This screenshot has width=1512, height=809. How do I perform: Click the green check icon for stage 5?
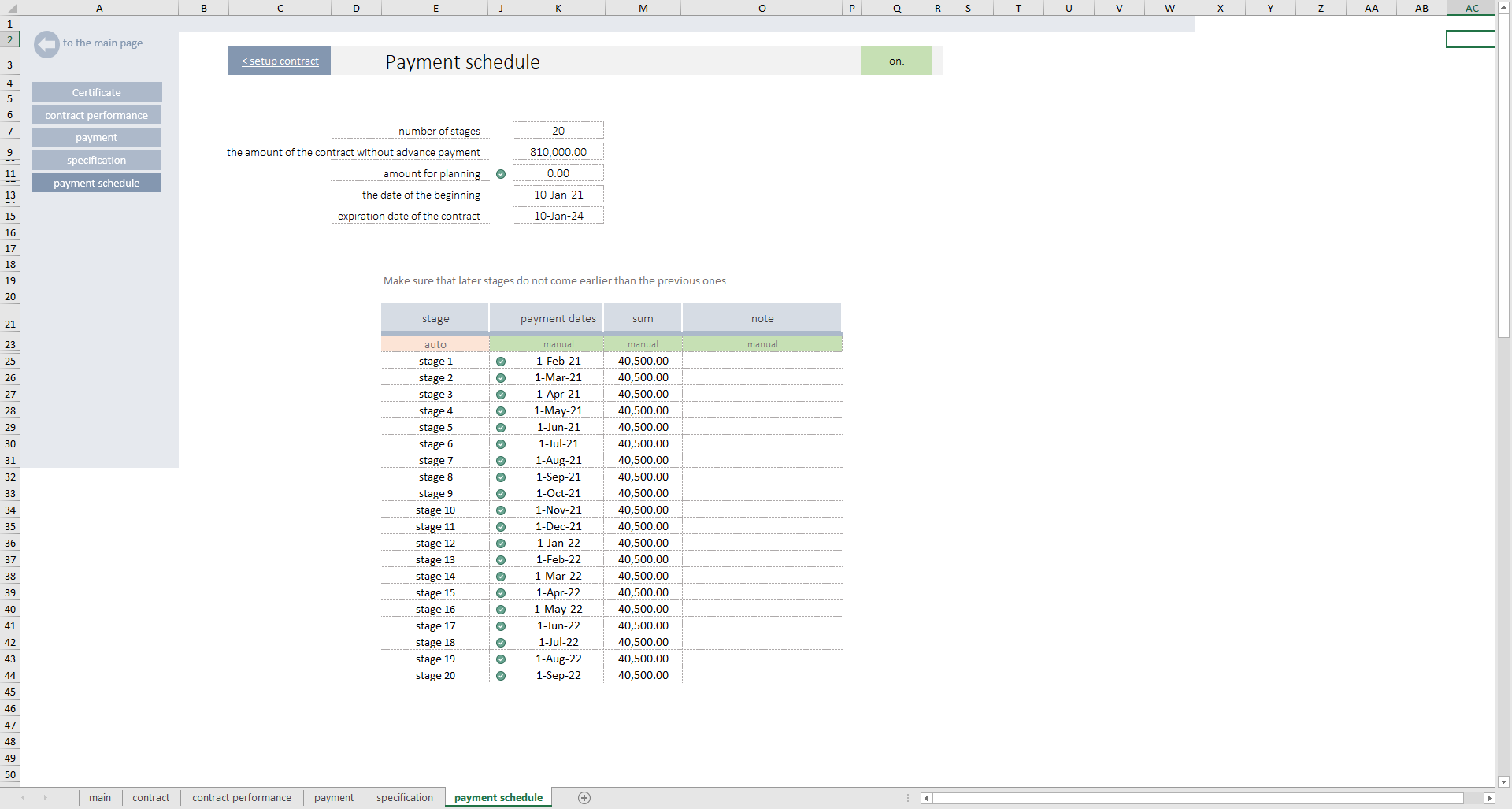(501, 428)
